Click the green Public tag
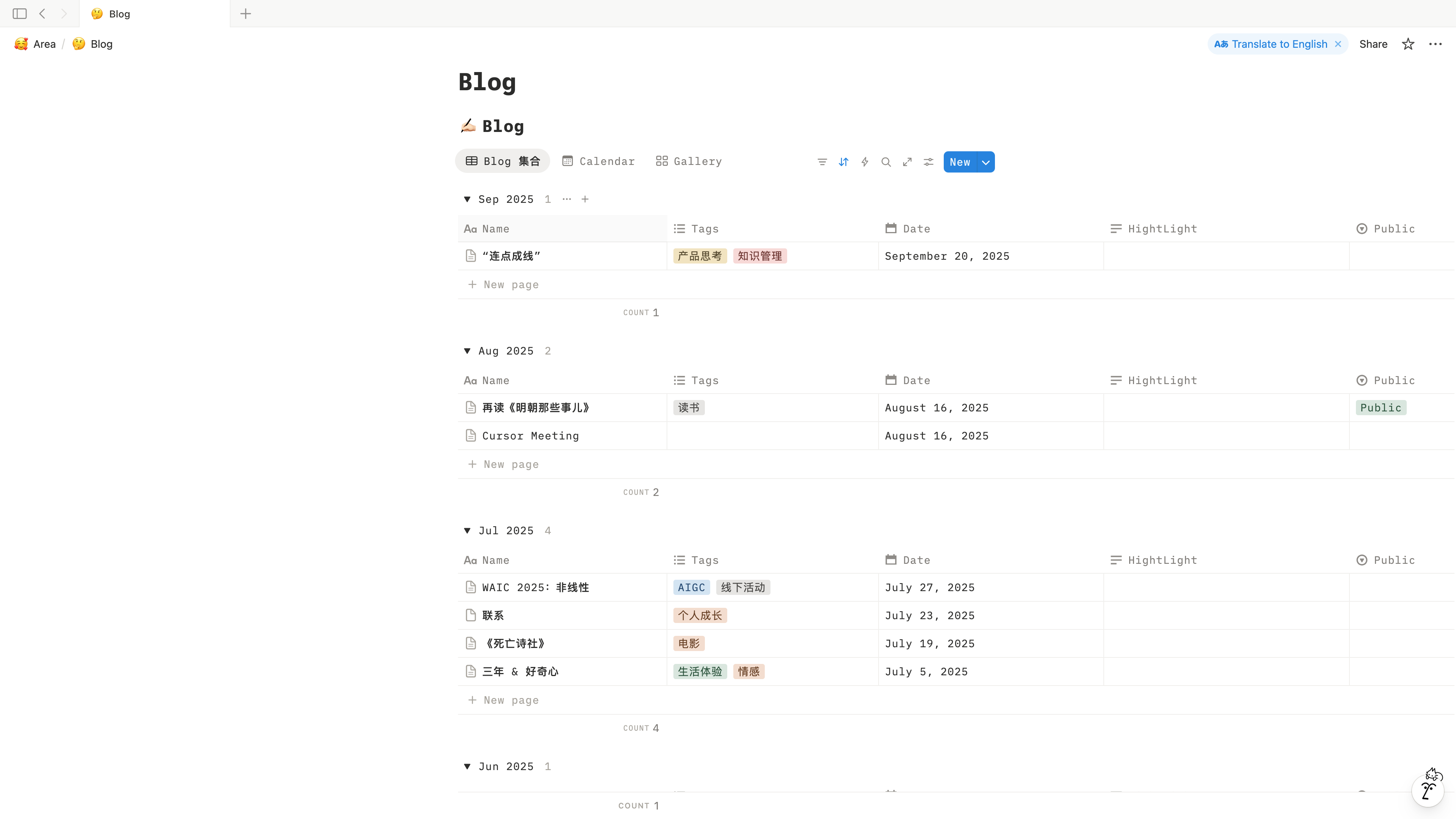The height and width of the screenshot is (819, 1456). pos(1380,408)
